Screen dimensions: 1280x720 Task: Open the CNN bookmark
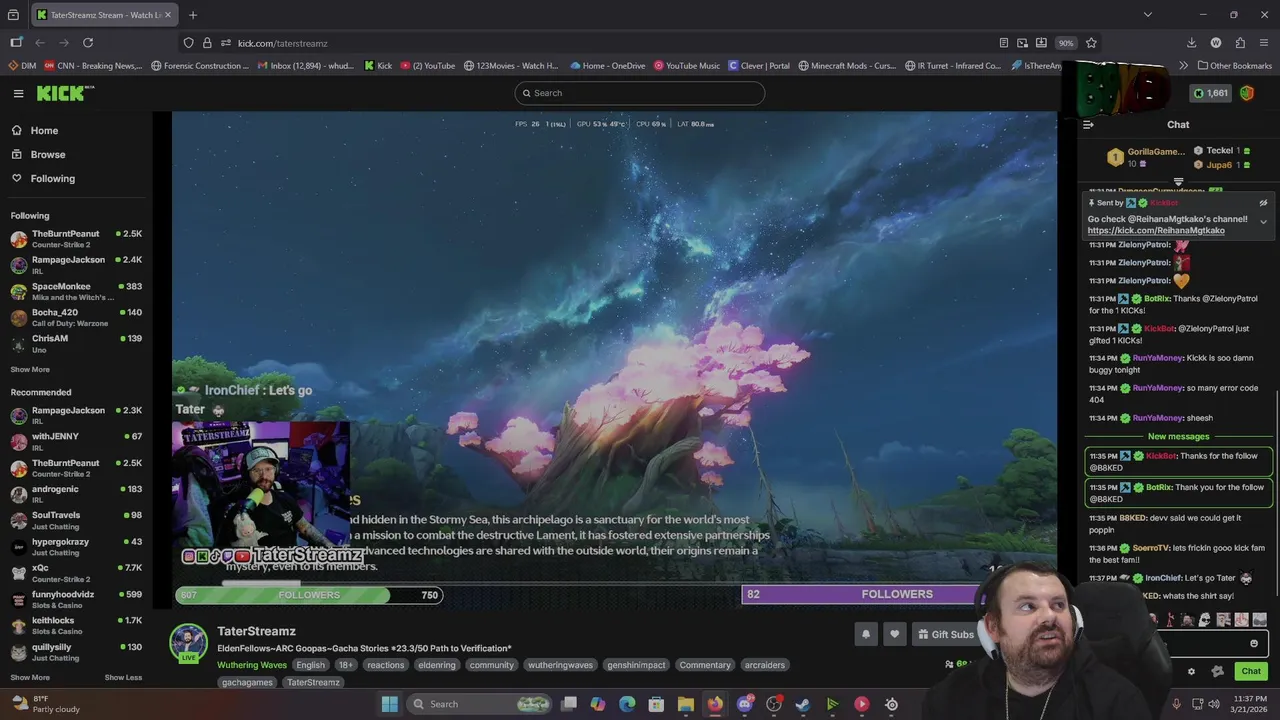(93, 66)
